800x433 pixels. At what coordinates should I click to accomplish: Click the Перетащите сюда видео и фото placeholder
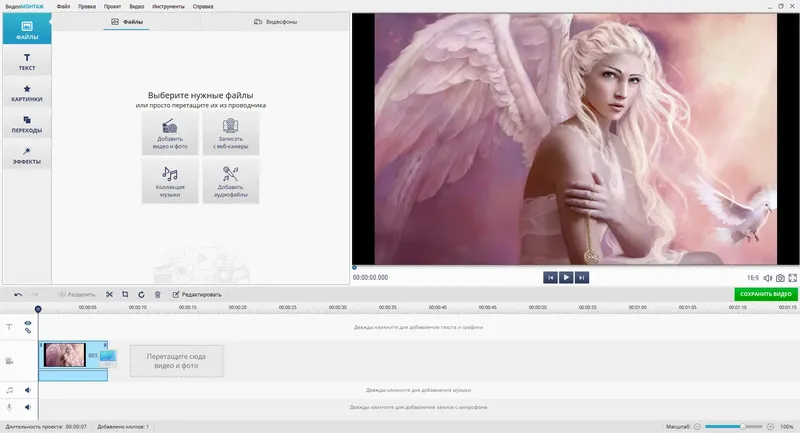(x=177, y=361)
